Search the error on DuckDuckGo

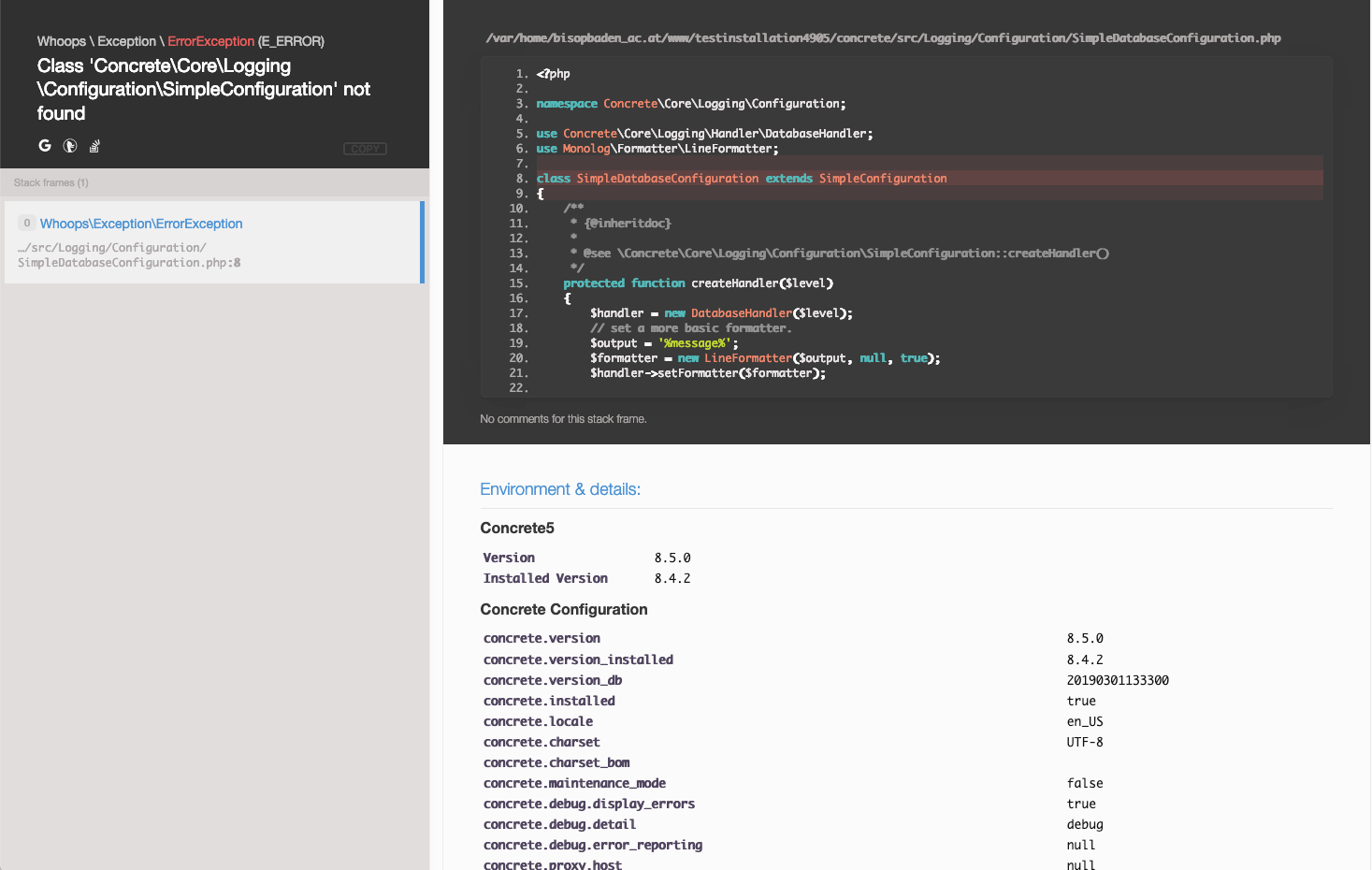click(70, 145)
